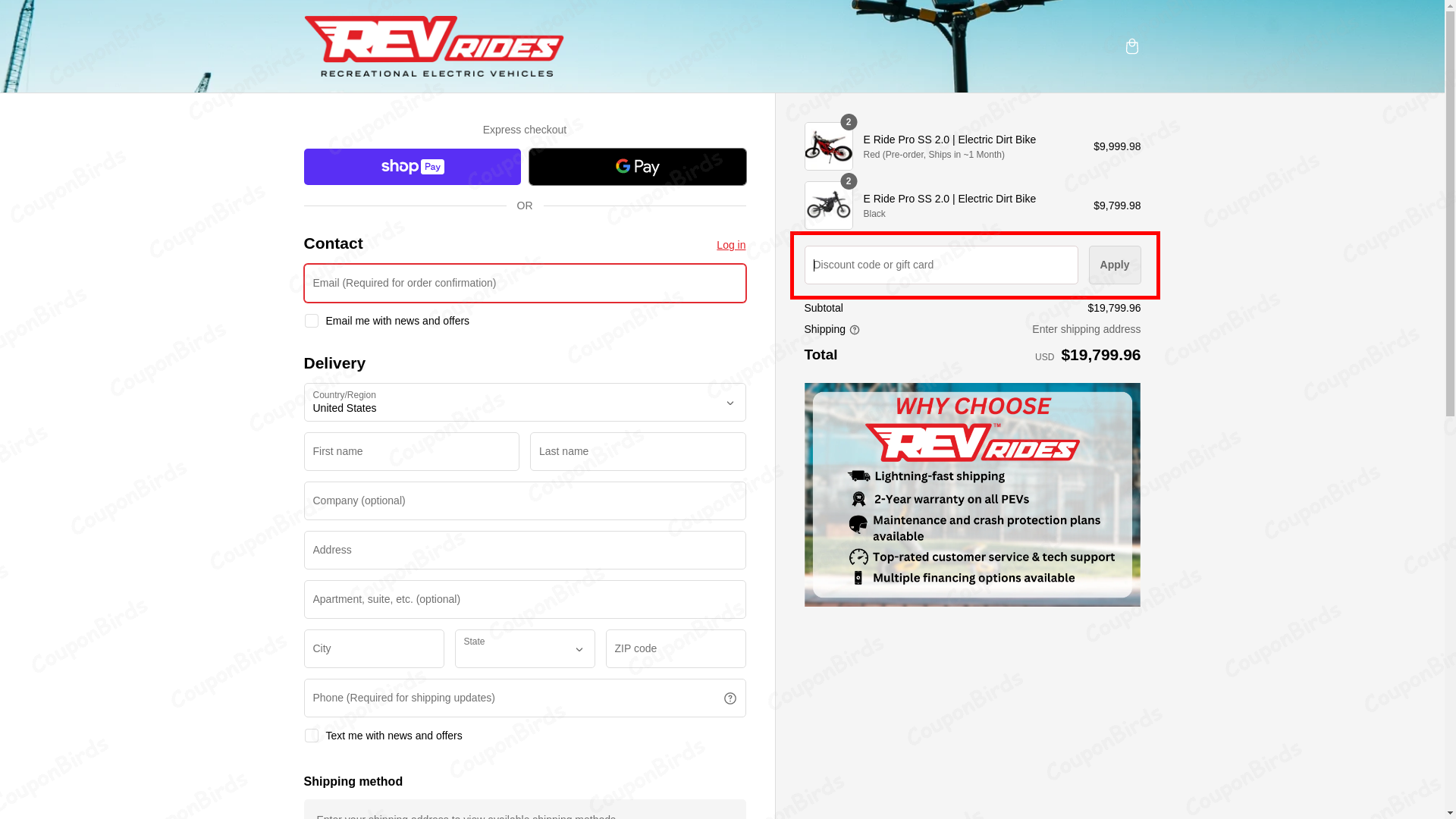Image resolution: width=1456 pixels, height=819 pixels.
Task: Expand the State dropdown
Action: pos(524,649)
